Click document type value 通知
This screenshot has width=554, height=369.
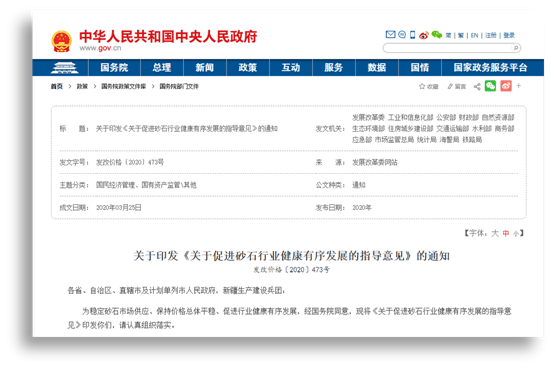[359, 185]
